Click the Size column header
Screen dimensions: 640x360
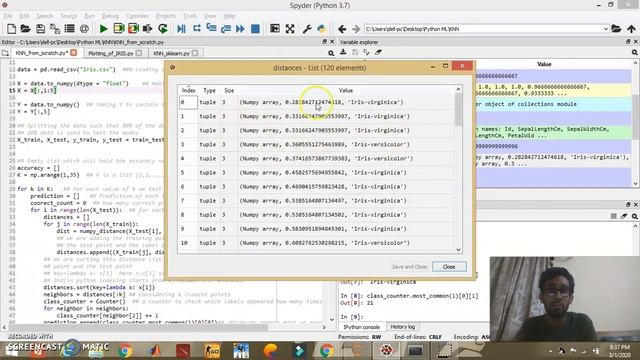(229, 91)
